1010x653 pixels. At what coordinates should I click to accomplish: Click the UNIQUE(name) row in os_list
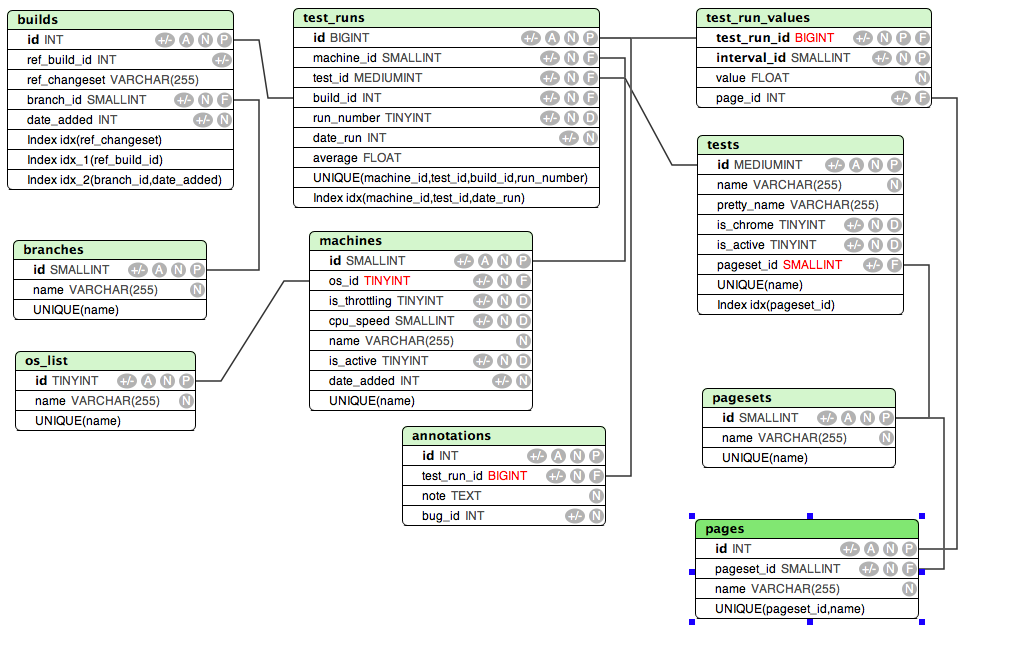coord(106,421)
